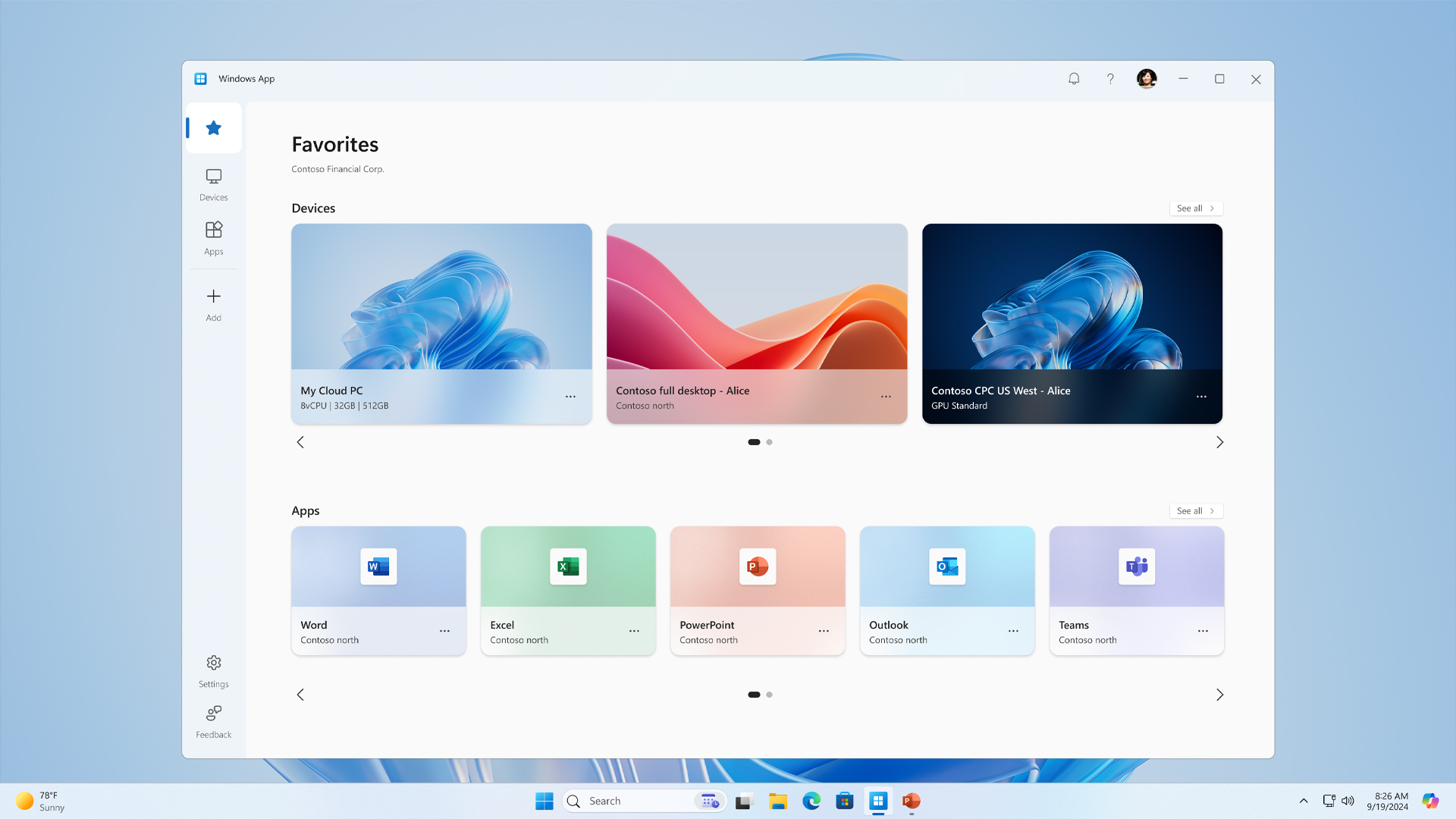Viewport: 1456px width, 819px height.
Task: Scroll to previous apps carousel page
Action: [x=300, y=694]
